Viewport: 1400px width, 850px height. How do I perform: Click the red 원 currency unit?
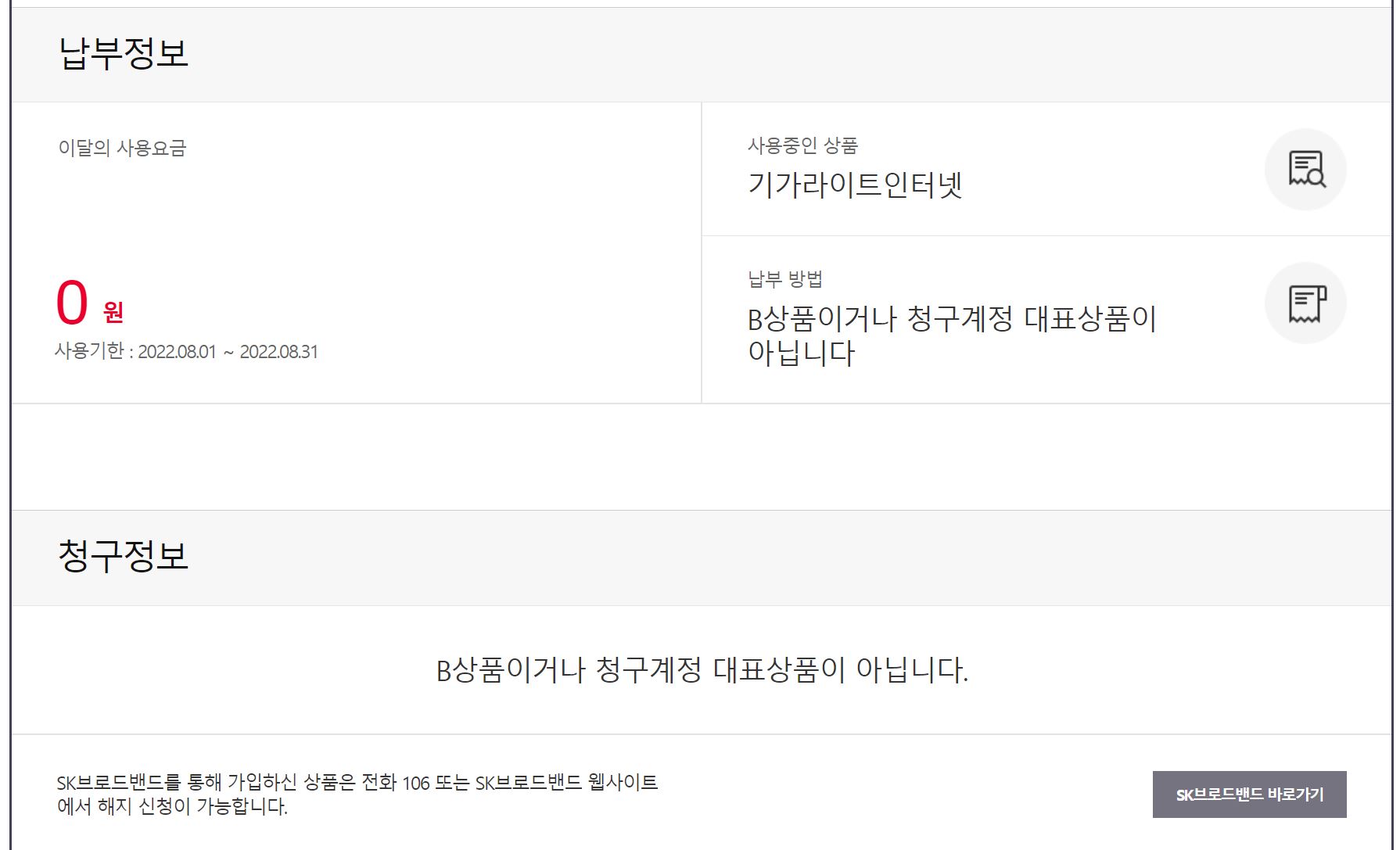(x=113, y=312)
